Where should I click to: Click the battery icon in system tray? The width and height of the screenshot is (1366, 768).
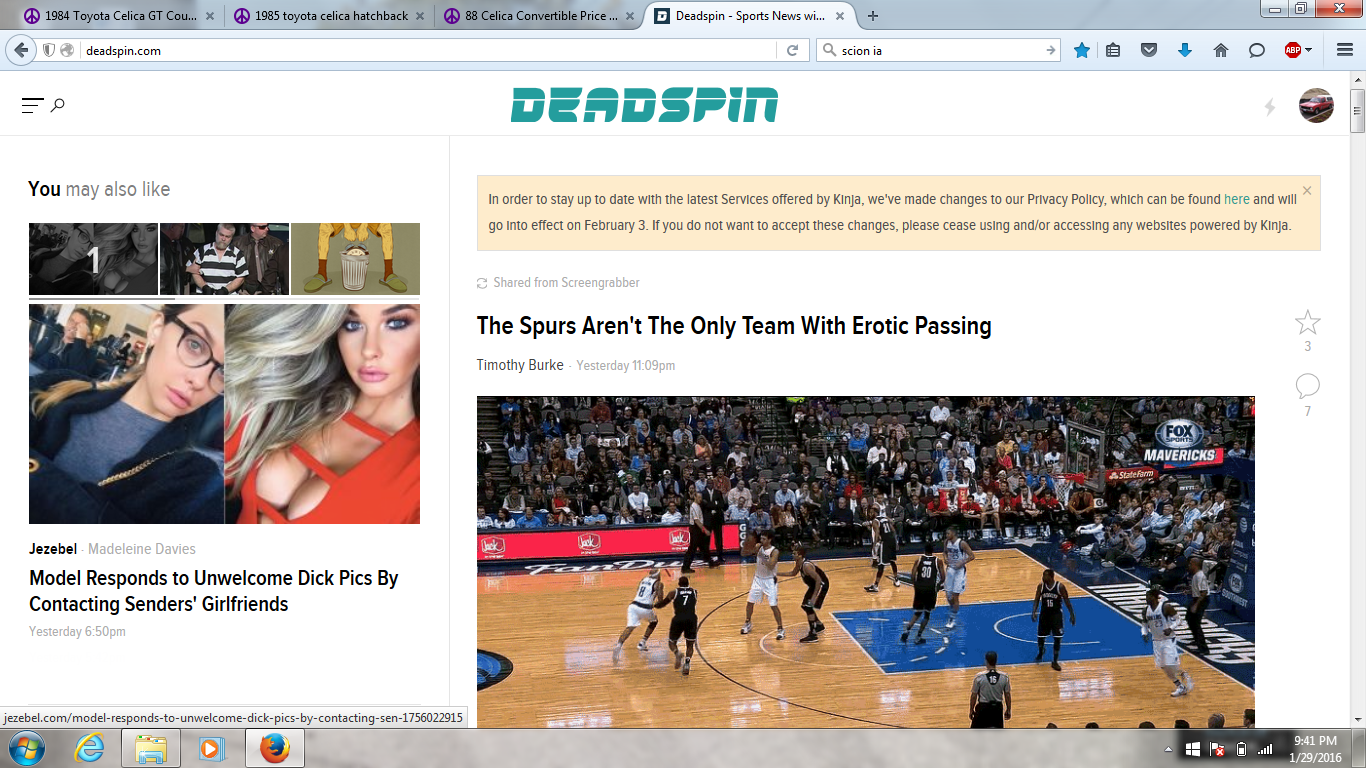pos(1241,749)
